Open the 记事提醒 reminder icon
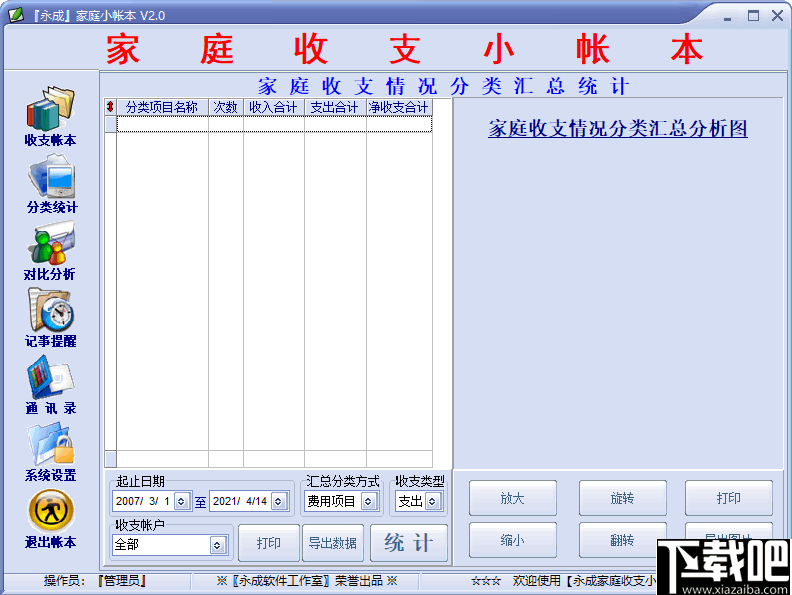The width and height of the screenshot is (792, 595). pos(51,318)
